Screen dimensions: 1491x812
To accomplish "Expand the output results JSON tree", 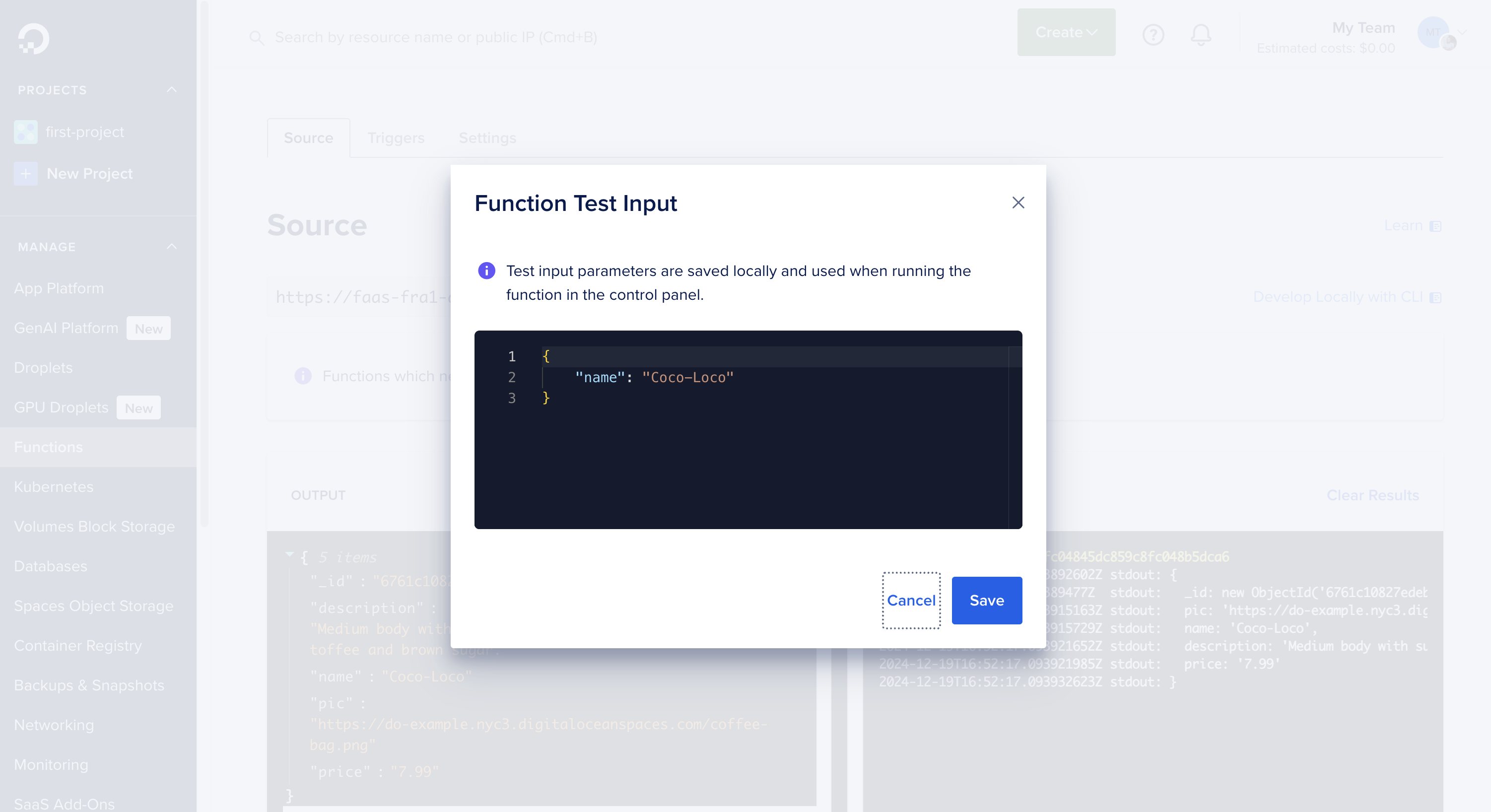I will [290, 556].
